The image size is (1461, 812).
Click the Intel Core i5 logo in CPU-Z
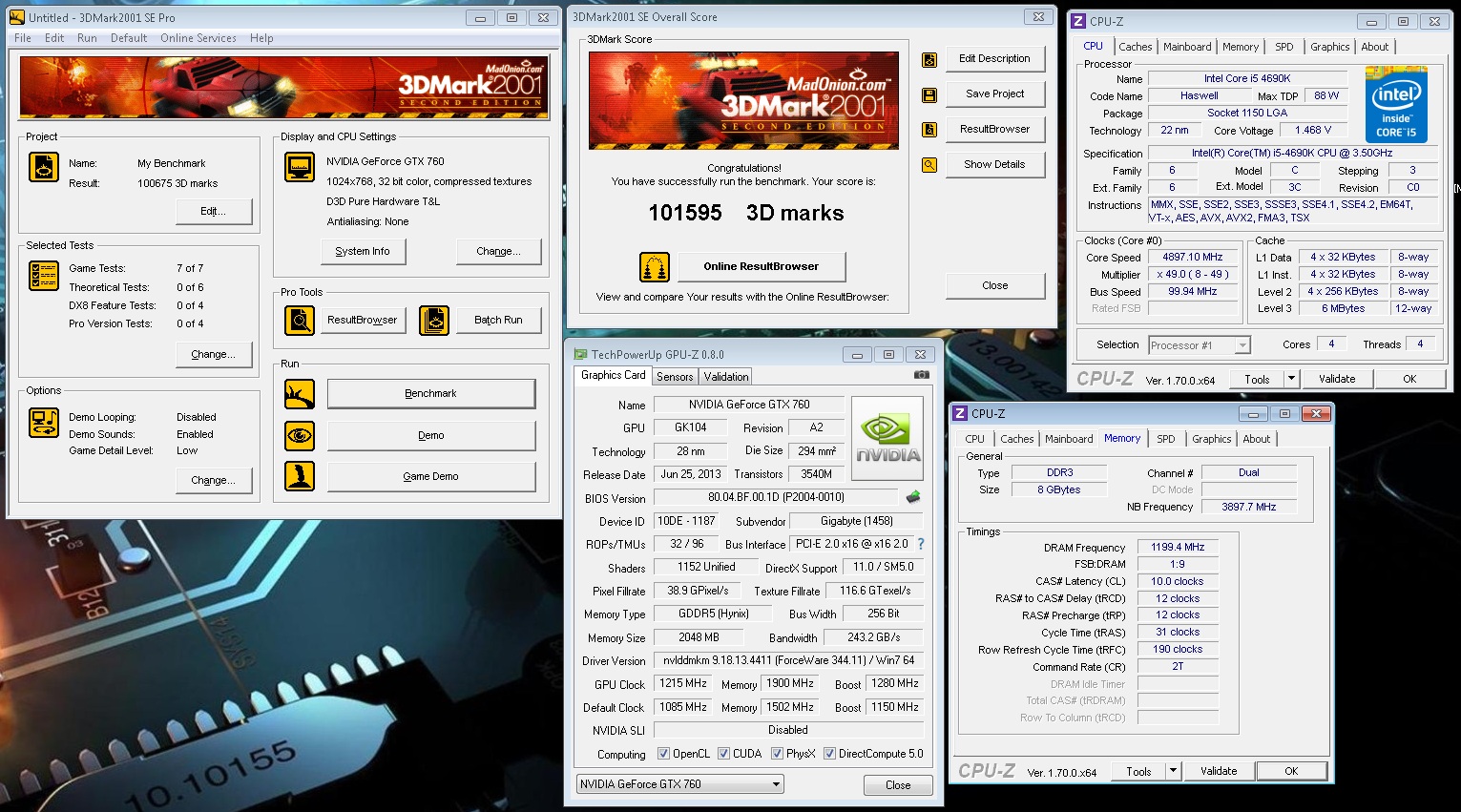pyautogui.click(x=1396, y=104)
